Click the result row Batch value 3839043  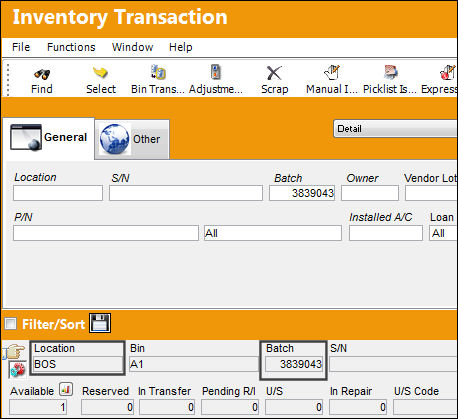[x=294, y=364]
